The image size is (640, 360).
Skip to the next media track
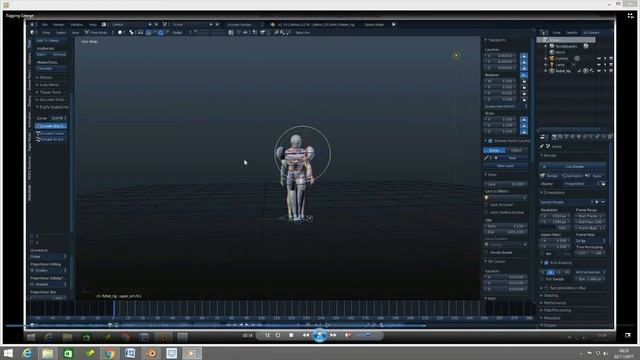(333, 336)
